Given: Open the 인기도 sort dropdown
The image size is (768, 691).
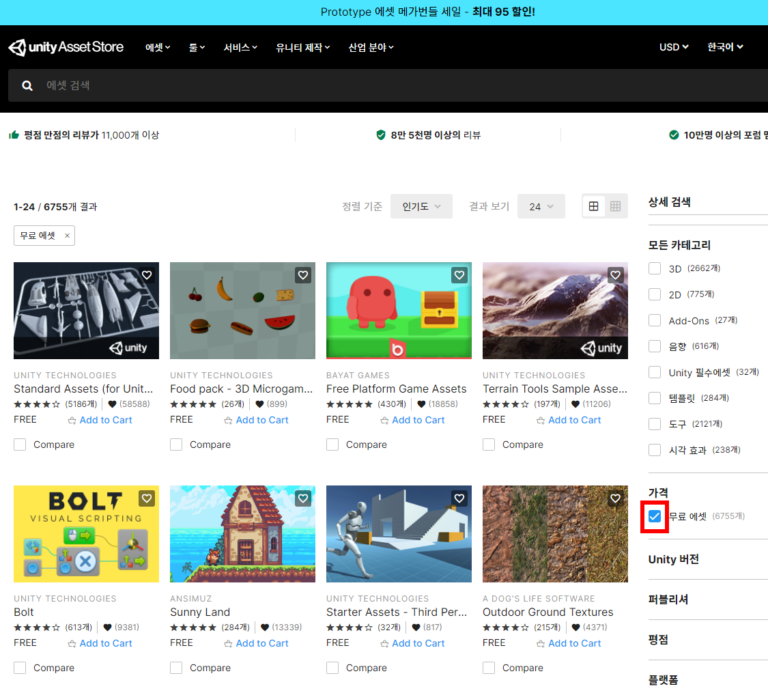Looking at the screenshot, I should 421,206.
